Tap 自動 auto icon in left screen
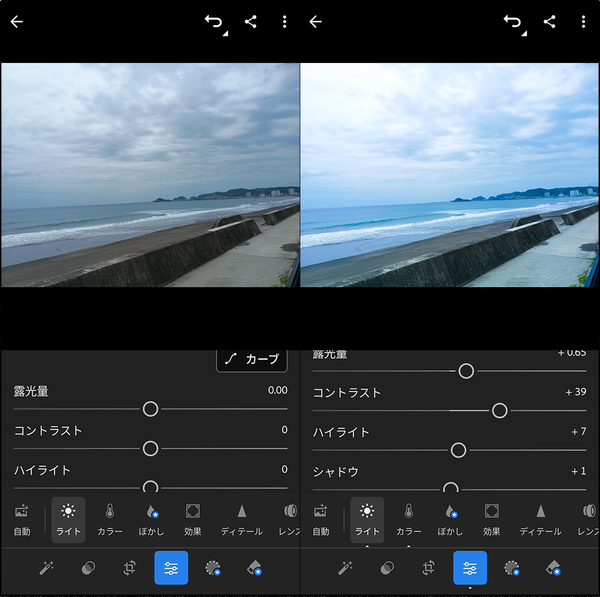The height and width of the screenshot is (597, 600). pyautogui.click(x=22, y=520)
